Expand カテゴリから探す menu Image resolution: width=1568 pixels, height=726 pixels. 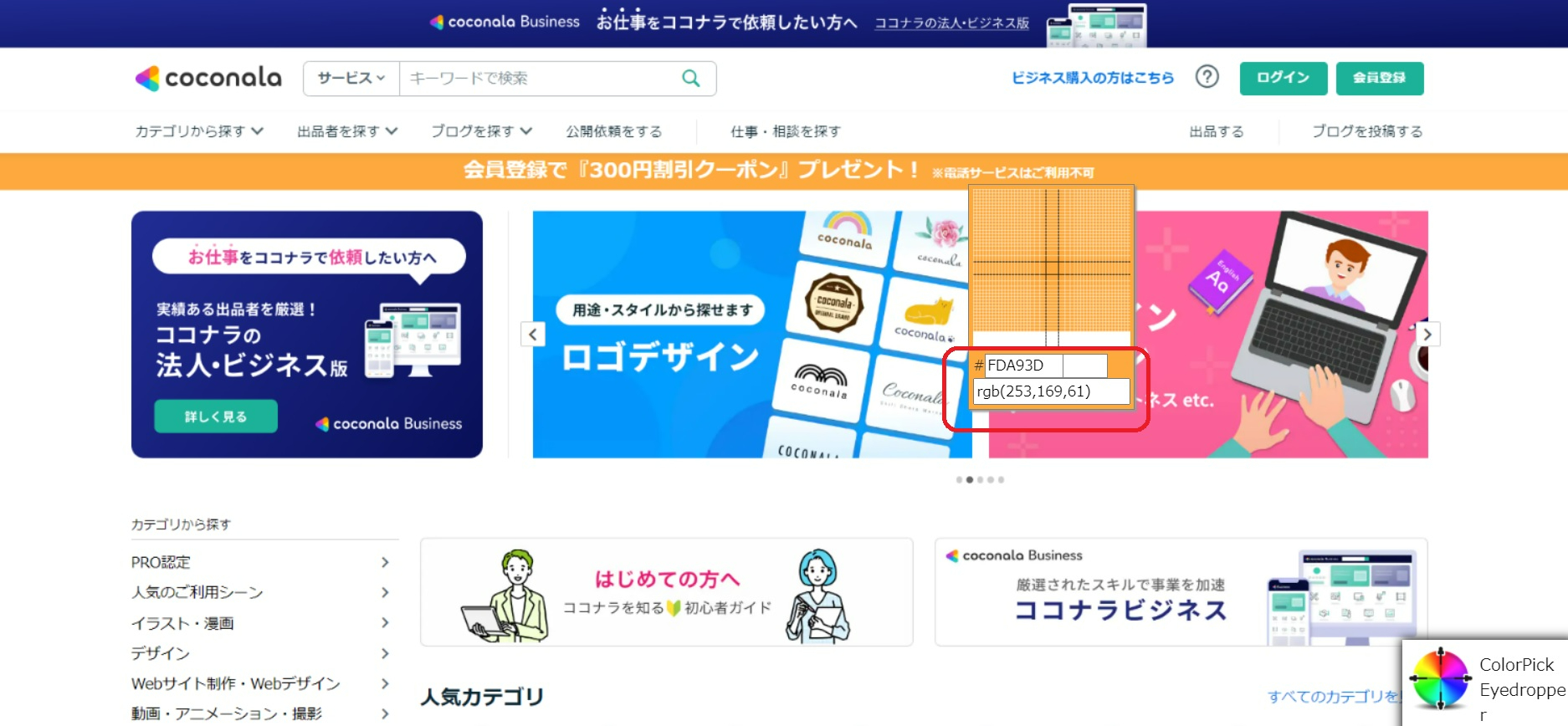[199, 131]
